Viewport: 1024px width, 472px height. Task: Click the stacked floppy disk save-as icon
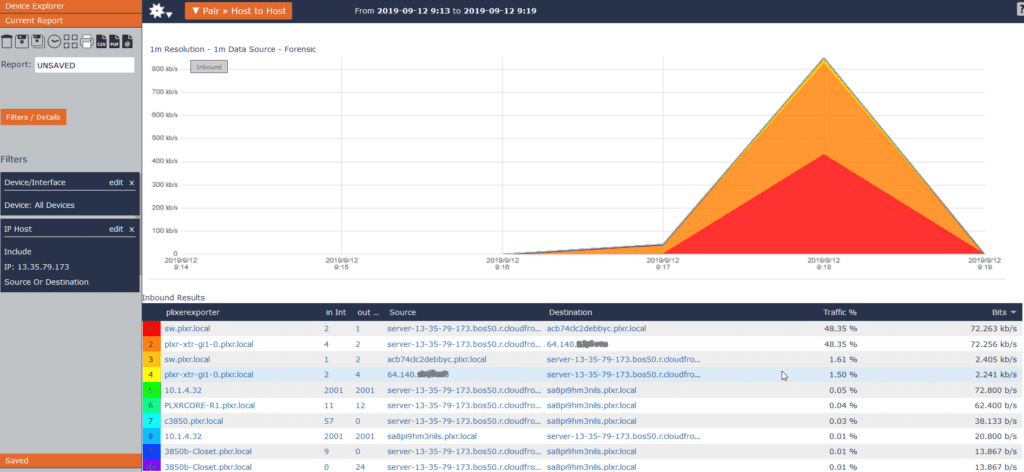(x=39, y=42)
